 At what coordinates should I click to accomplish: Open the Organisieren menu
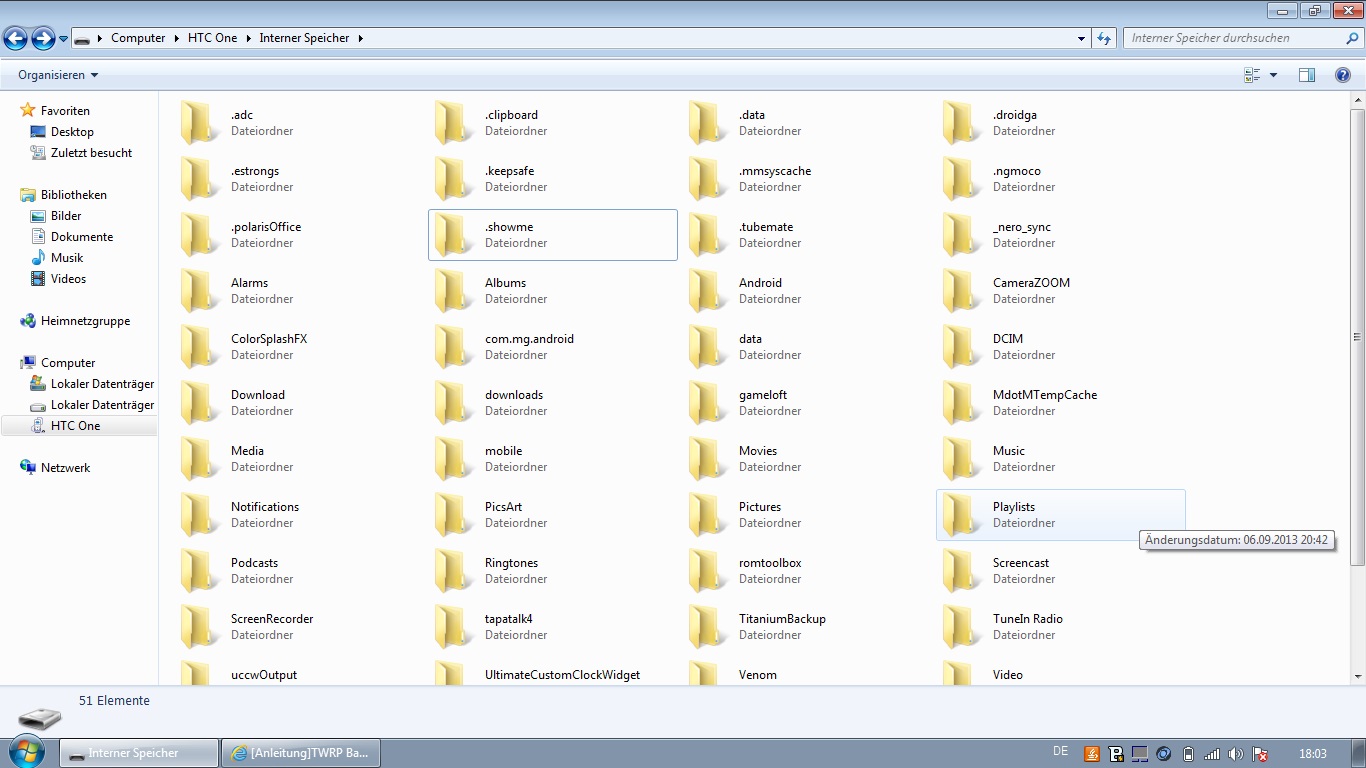point(58,75)
